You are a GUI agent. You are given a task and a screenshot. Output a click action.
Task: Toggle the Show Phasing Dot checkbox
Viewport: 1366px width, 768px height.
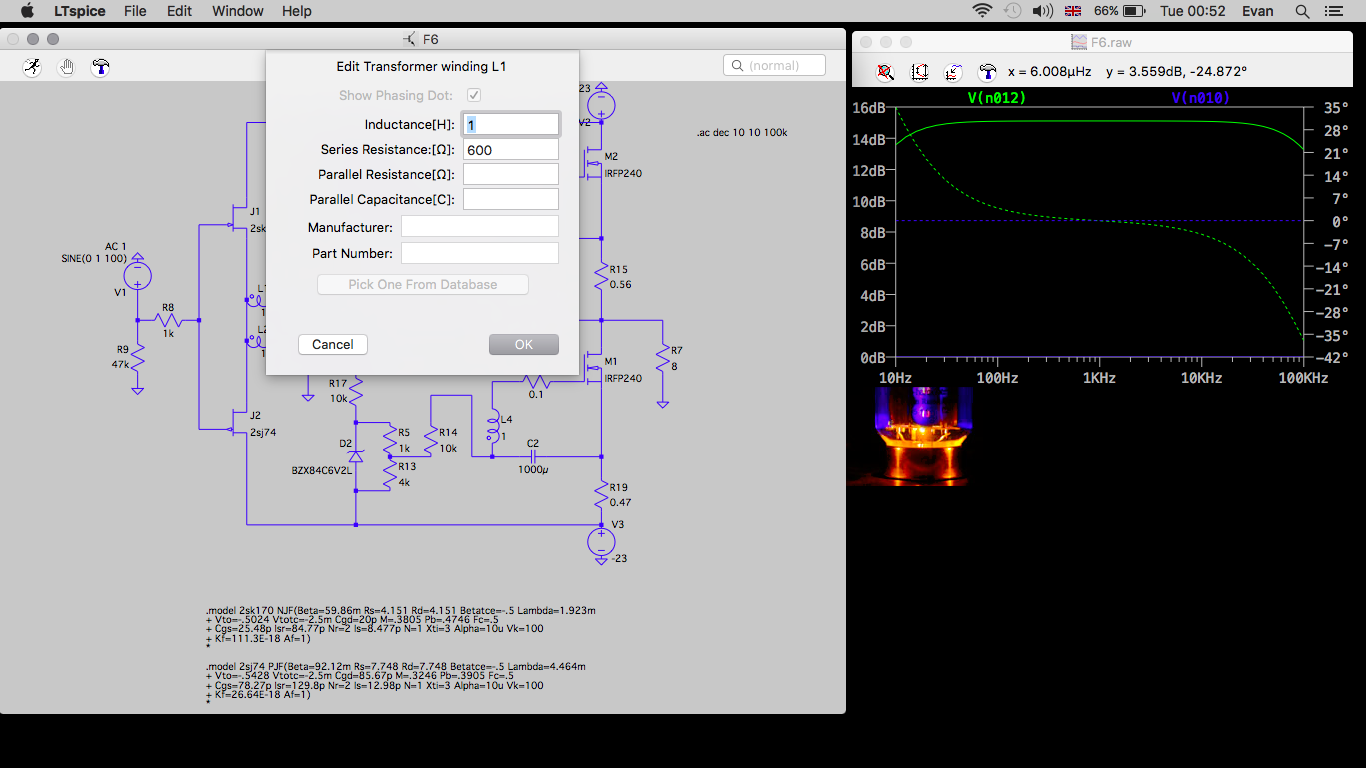click(x=474, y=95)
